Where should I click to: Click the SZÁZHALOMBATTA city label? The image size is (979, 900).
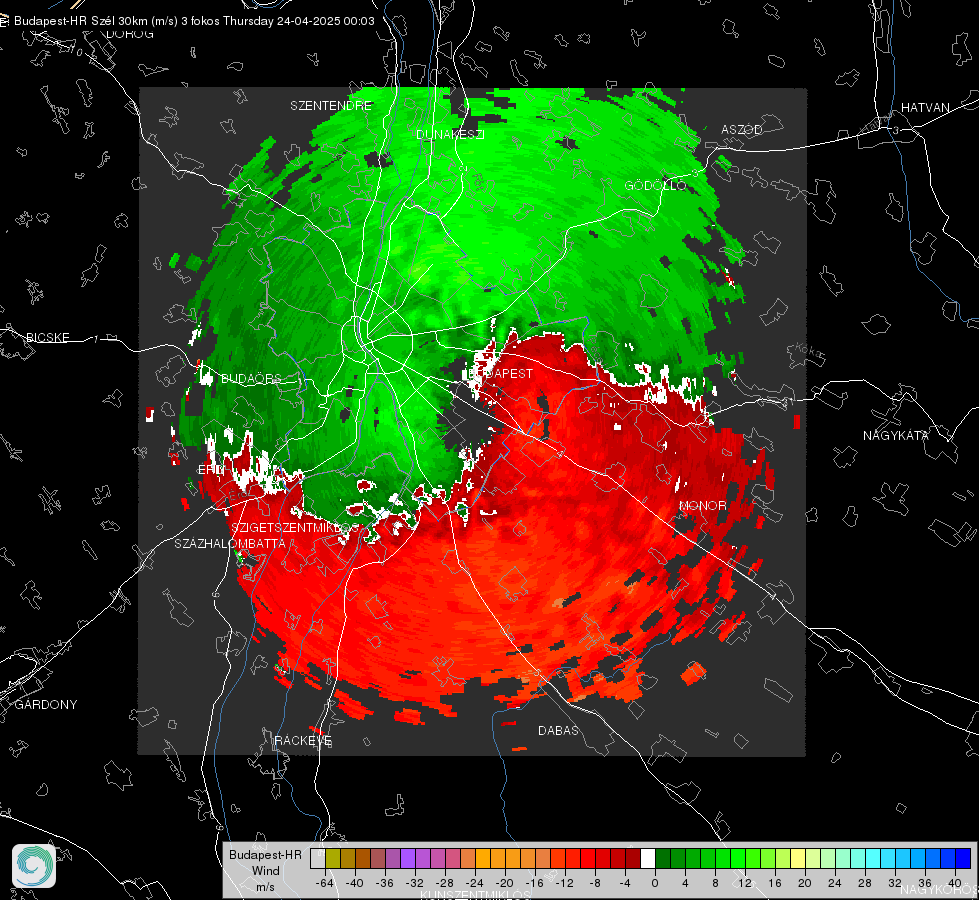coord(230,543)
